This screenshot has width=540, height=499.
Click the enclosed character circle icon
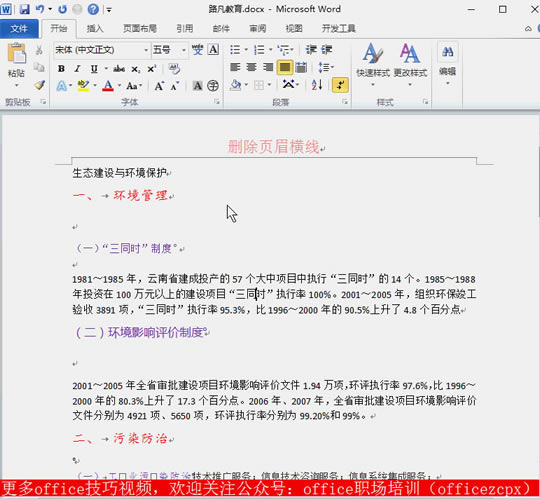213,85
